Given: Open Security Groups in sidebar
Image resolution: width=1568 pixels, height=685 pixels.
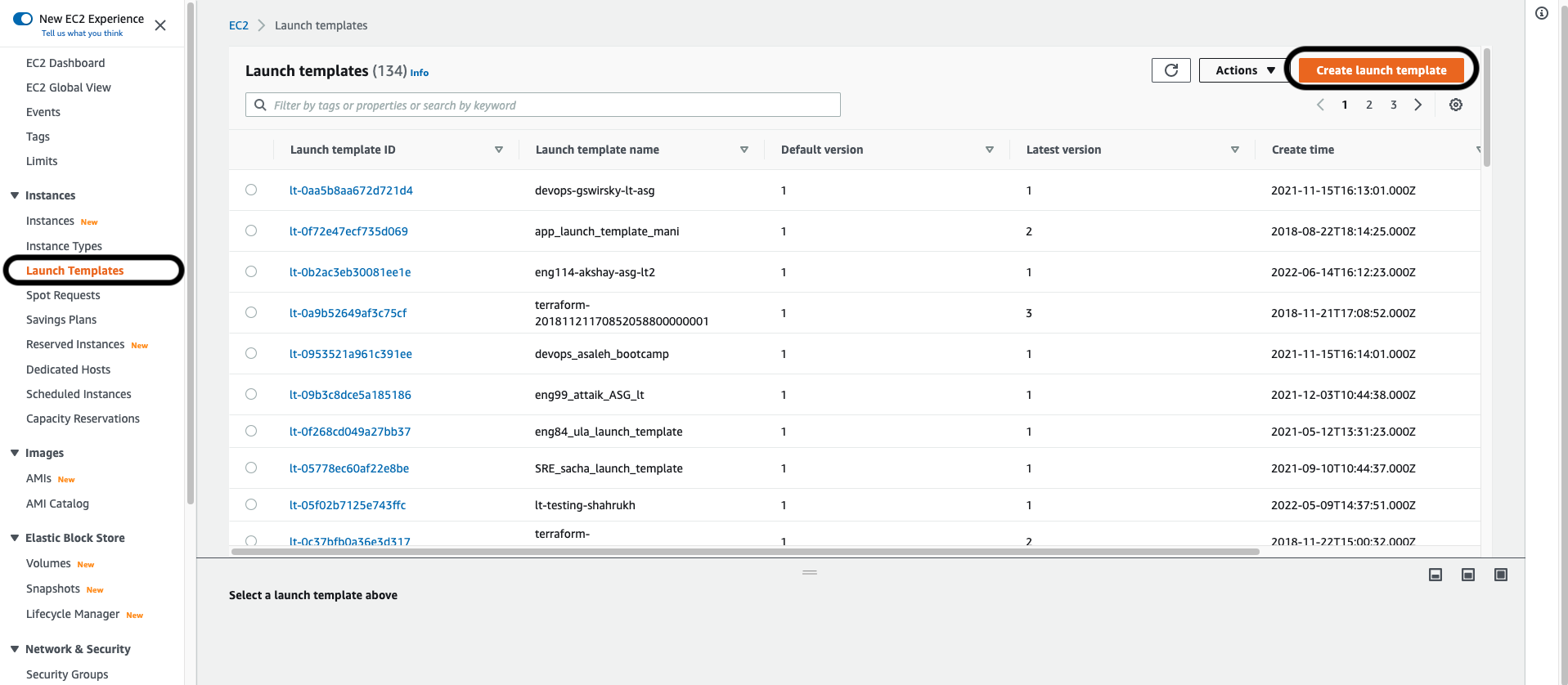Looking at the screenshot, I should coord(67,674).
